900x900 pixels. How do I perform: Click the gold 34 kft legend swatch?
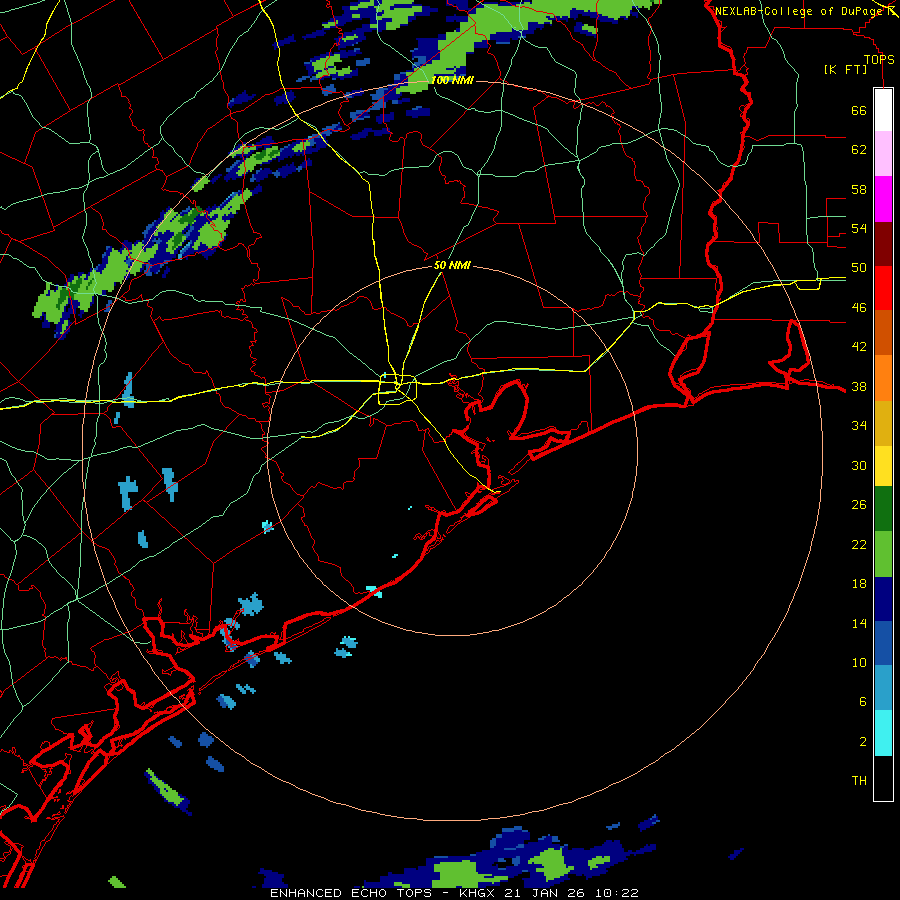tap(883, 423)
